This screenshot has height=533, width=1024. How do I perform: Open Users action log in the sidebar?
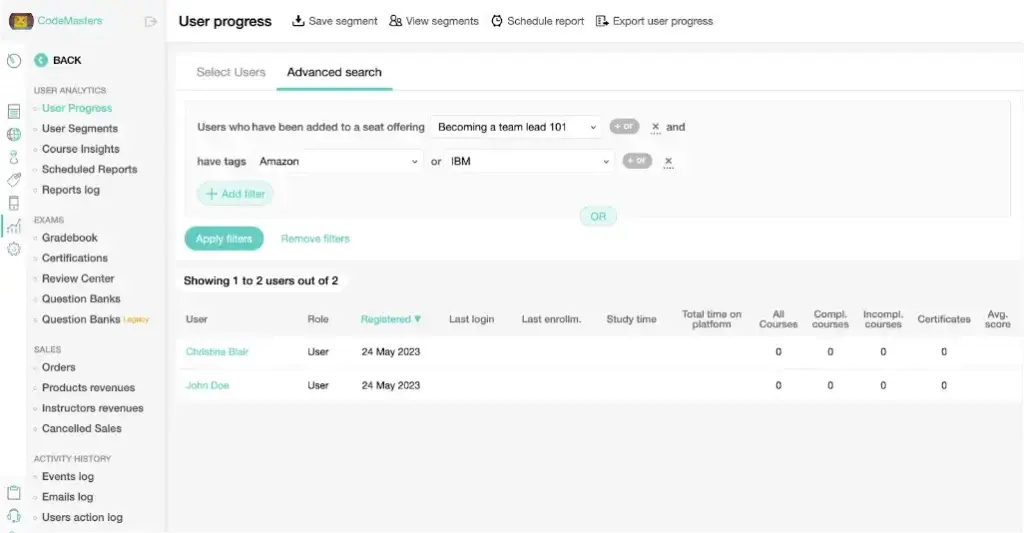(82, 517)
